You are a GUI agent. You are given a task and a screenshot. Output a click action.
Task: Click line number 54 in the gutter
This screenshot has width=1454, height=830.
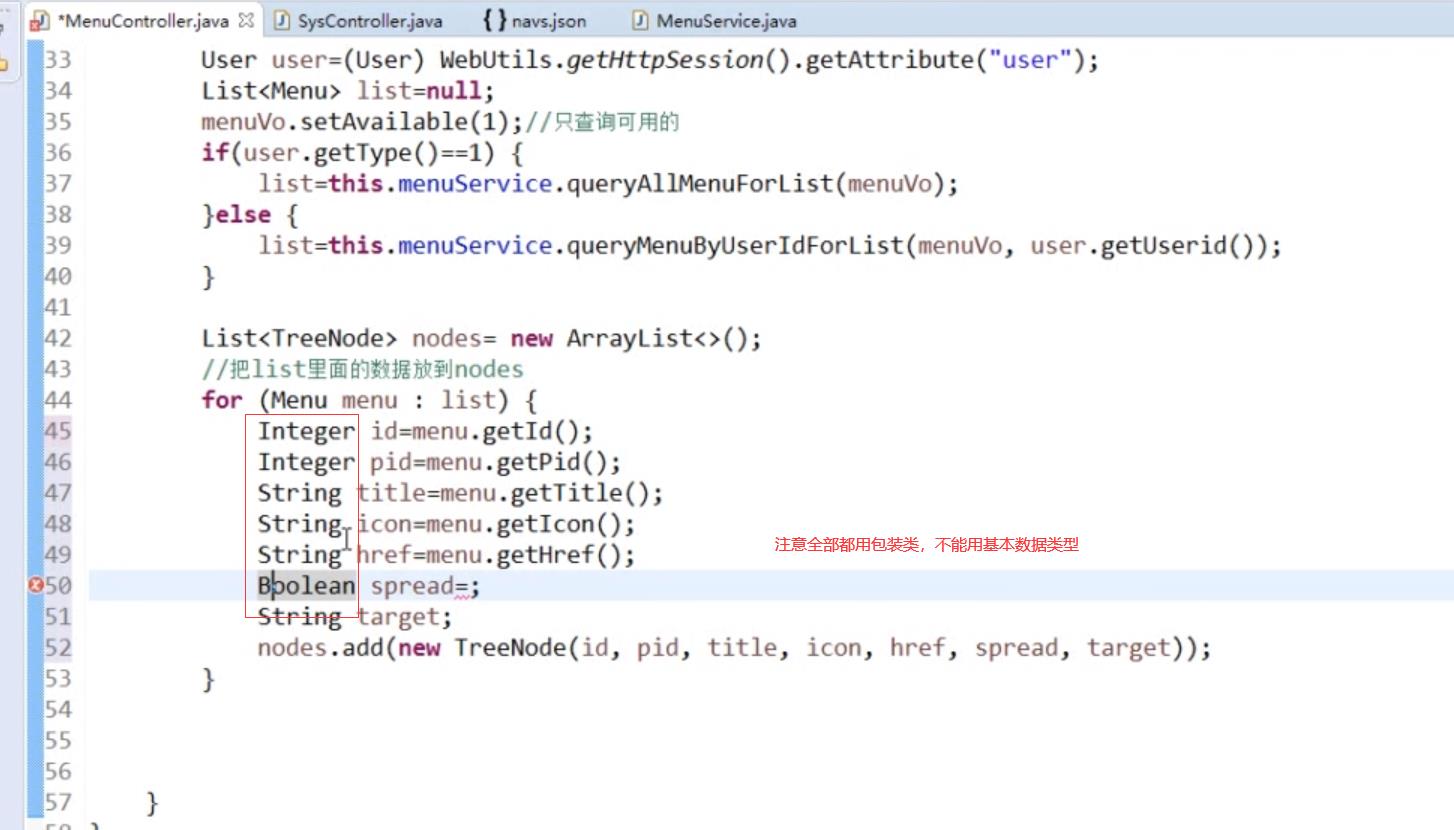tap(58, 710)
